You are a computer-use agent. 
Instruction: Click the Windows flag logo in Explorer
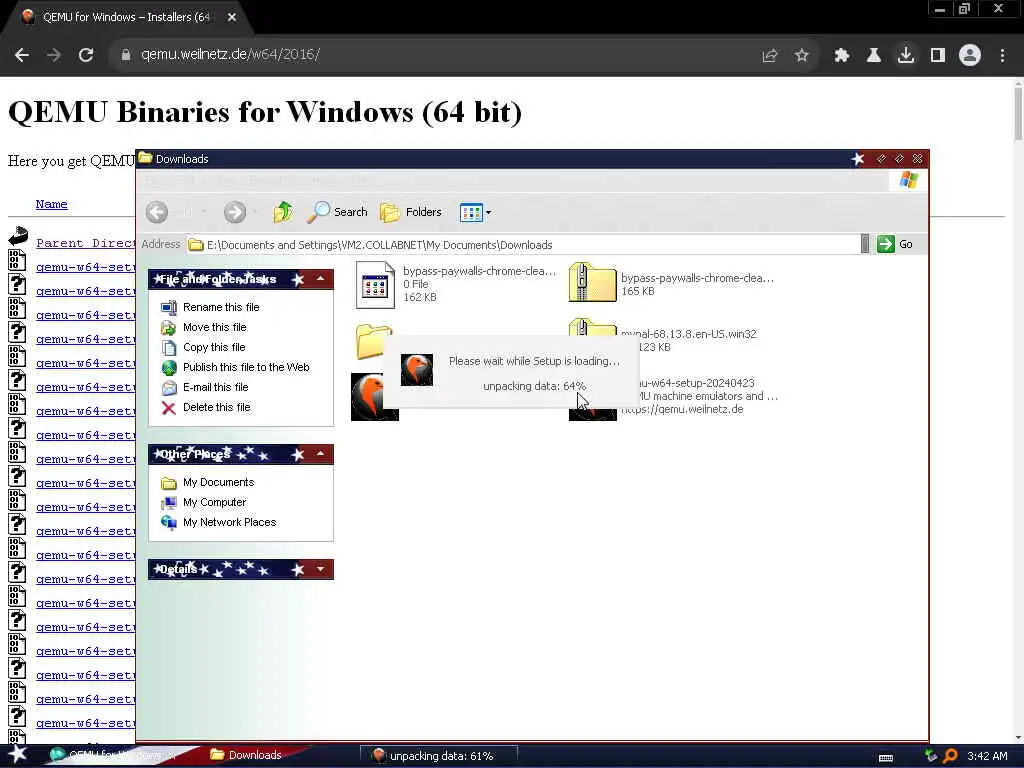pos(908,180)
